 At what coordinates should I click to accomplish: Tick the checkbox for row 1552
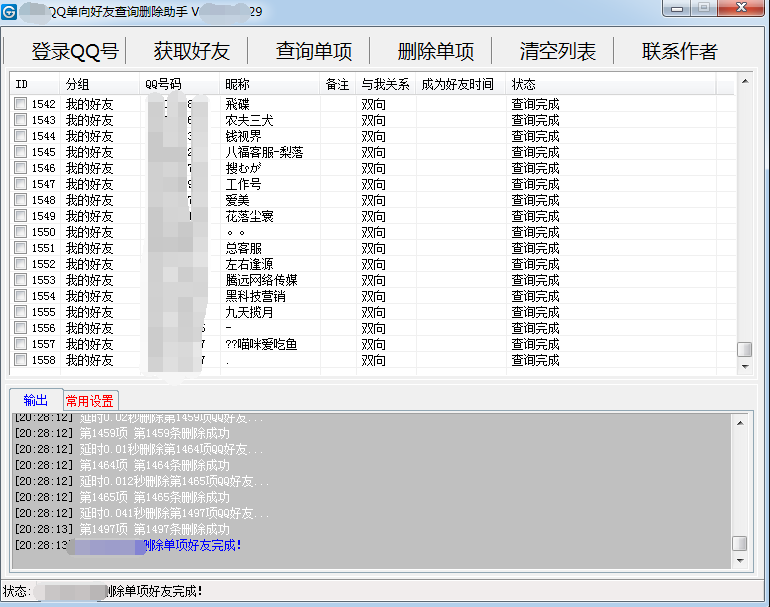pyautogui.click(x=21, y=264)
